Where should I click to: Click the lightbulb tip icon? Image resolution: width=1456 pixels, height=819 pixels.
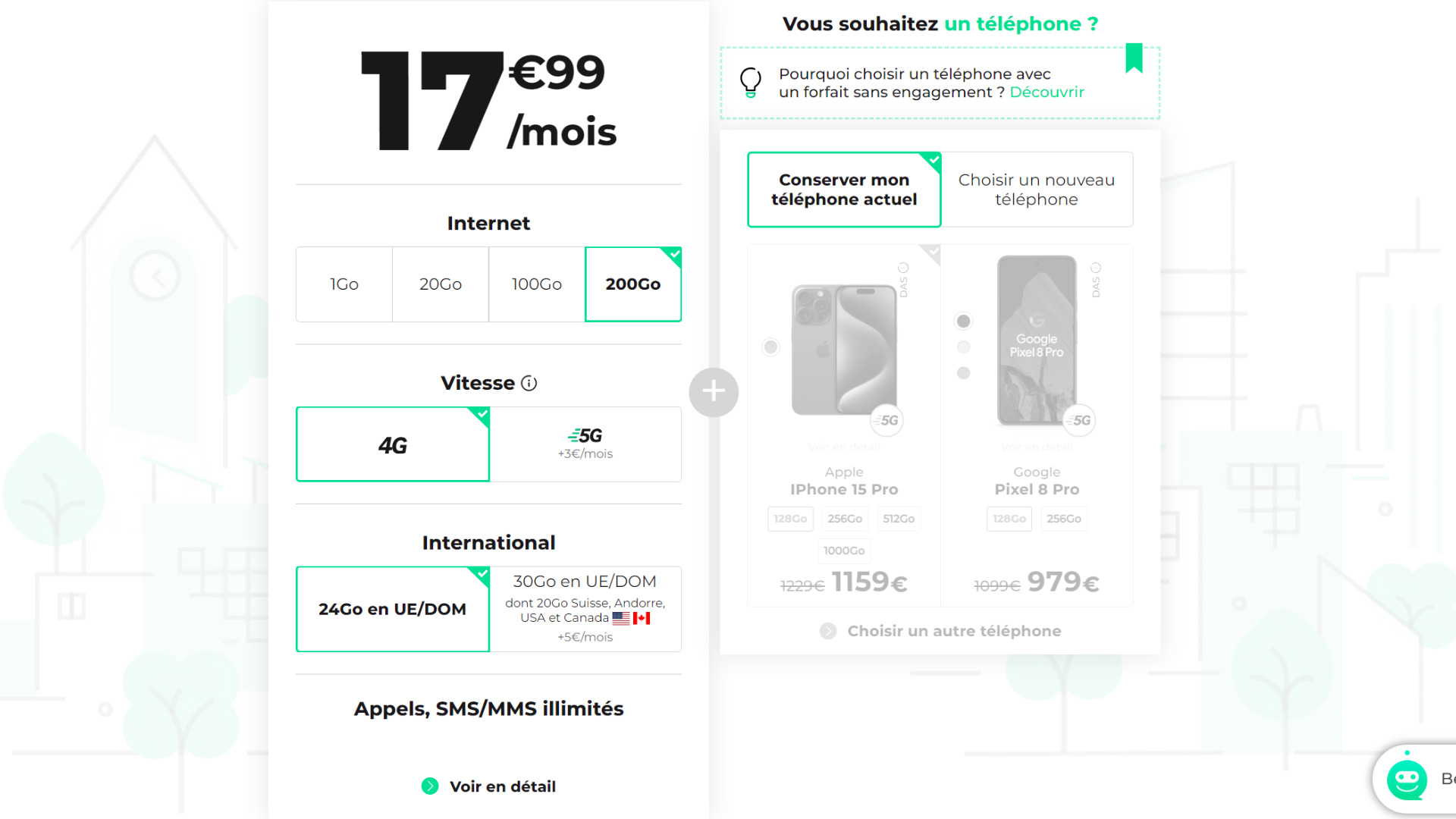tap(751, 83)
